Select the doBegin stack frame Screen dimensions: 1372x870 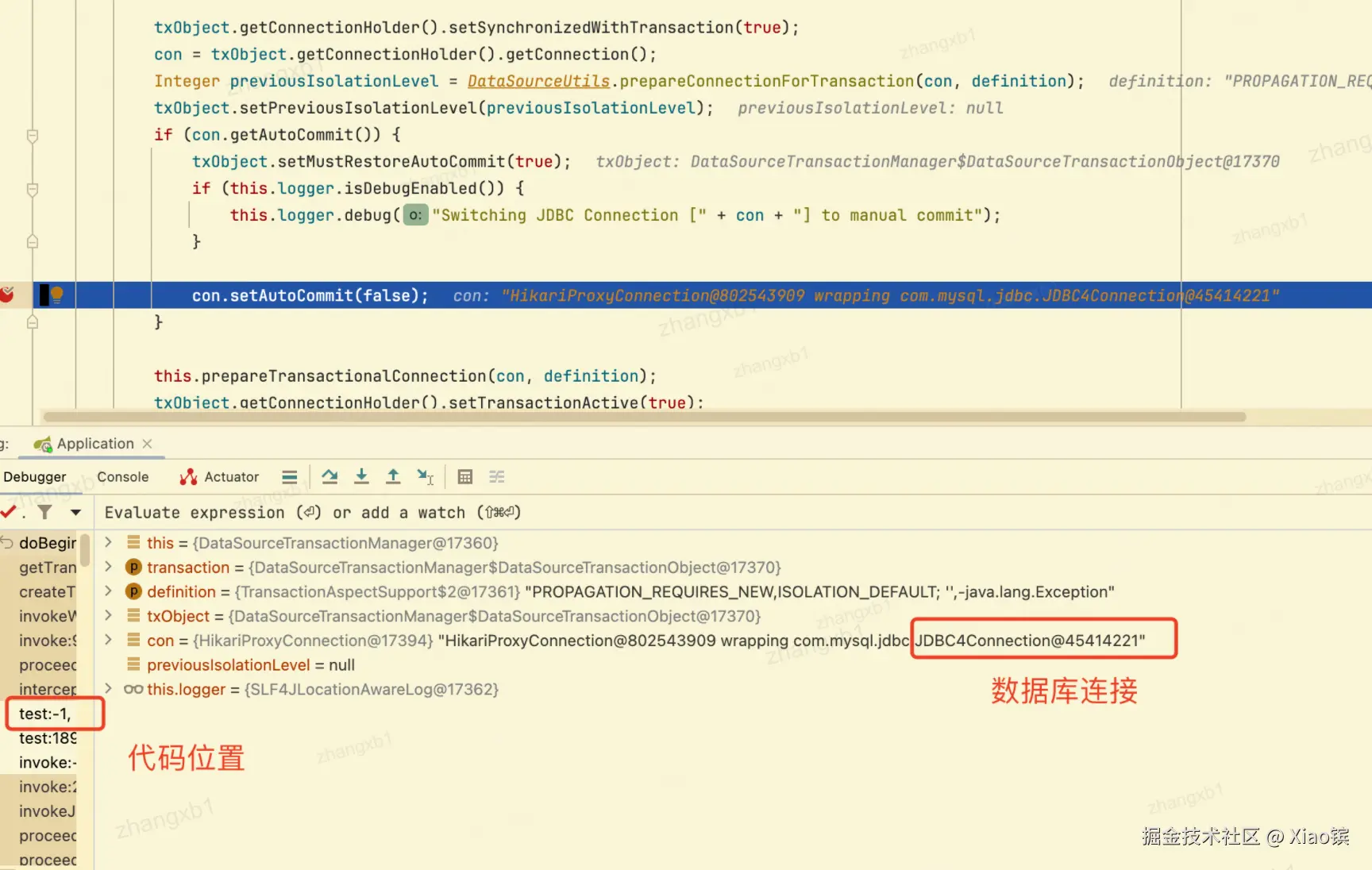pyautogui.click(x=48, y=543)
